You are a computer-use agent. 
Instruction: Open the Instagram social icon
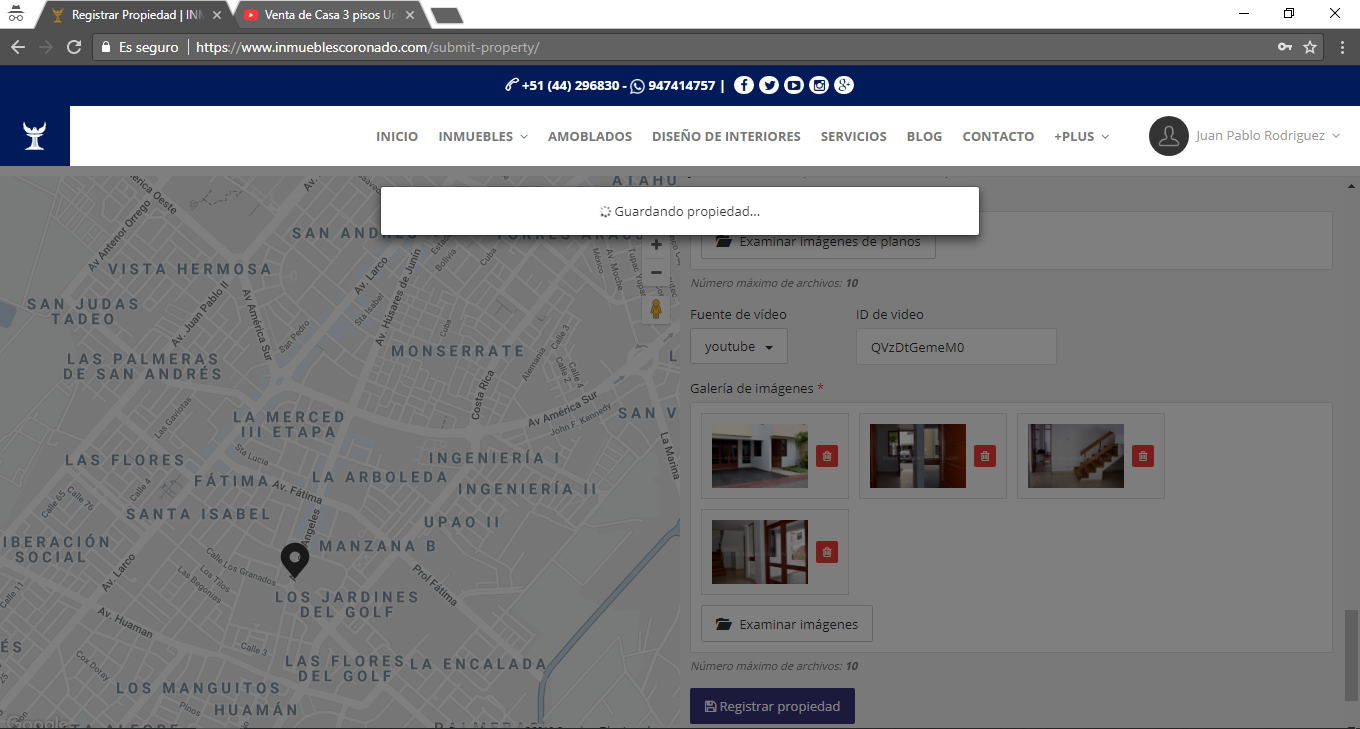click(x=819, y=86)
